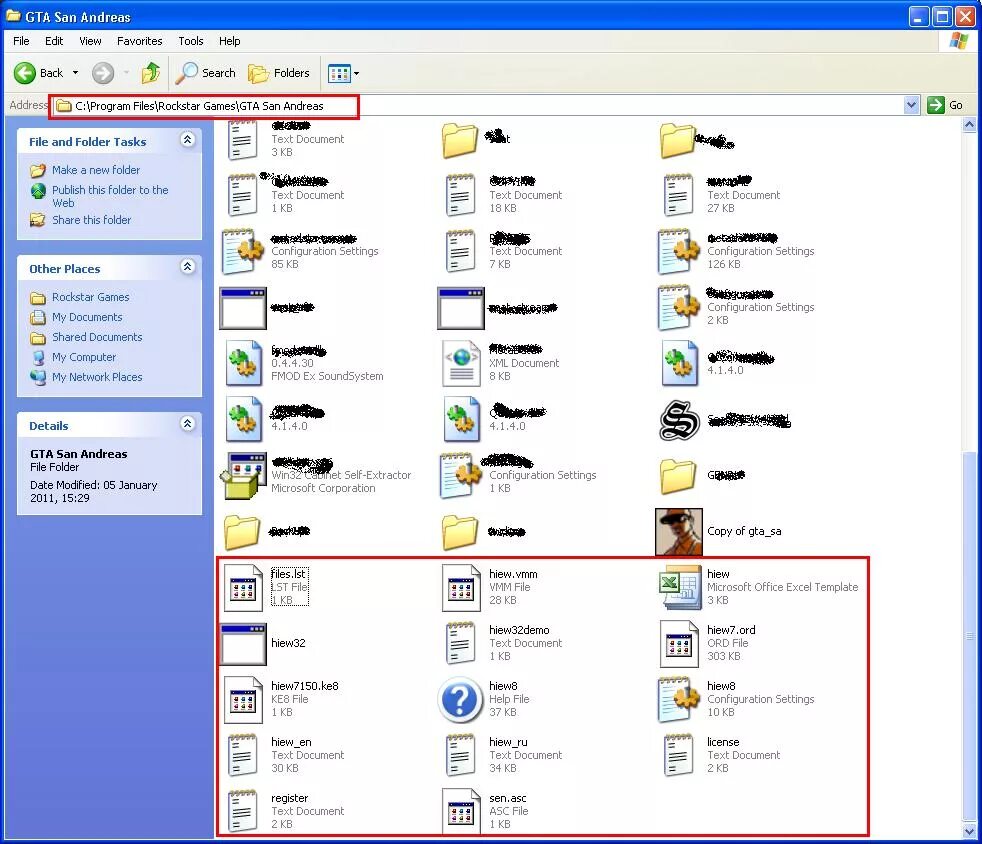This screenshot has width=982, height=844.
Task: Collapse the File and Folder Tasks panel
Action: pos(187,140)
